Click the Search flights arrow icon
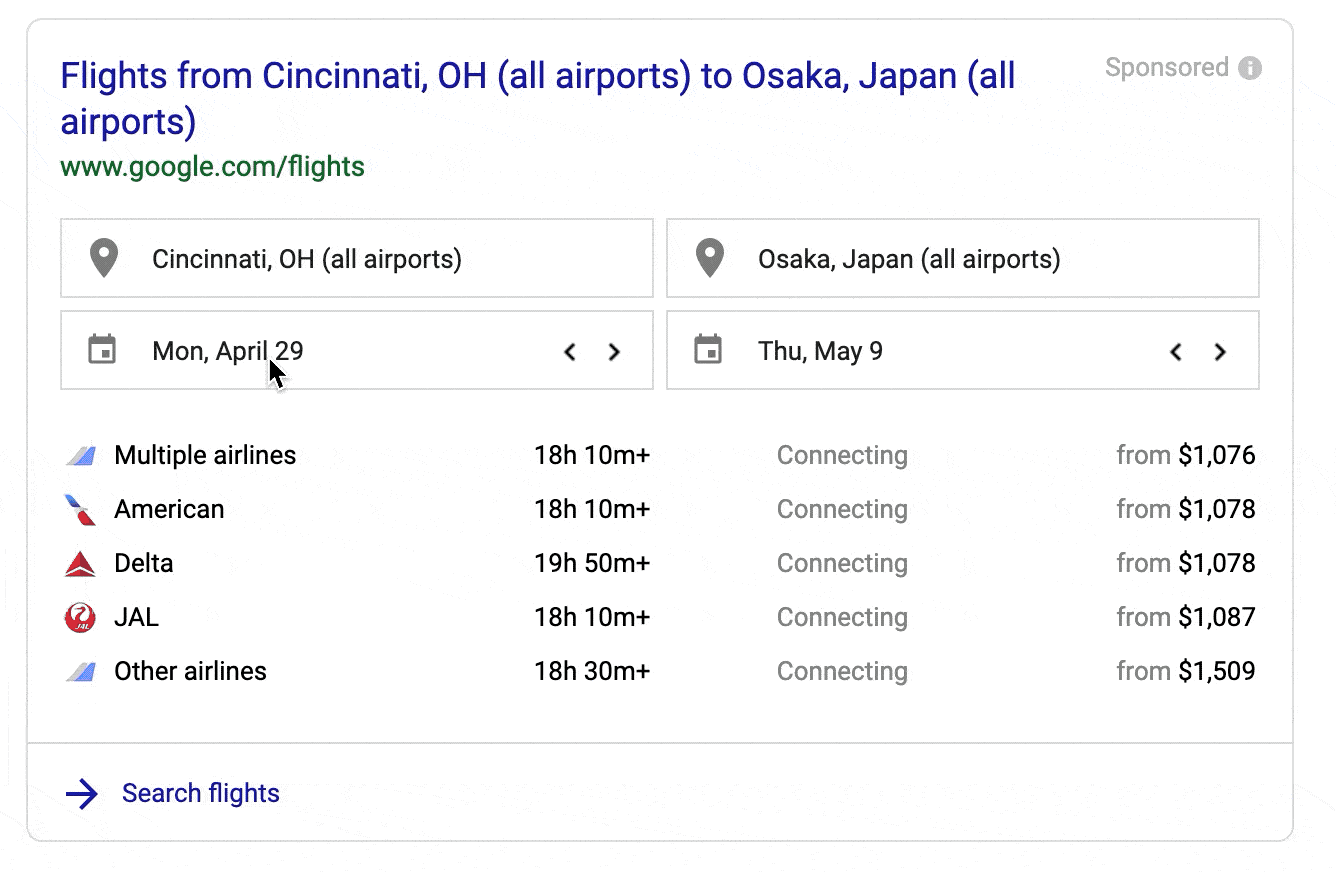Image resolution: width=1336 pixels, height=872 pixels. pos(81,794)
